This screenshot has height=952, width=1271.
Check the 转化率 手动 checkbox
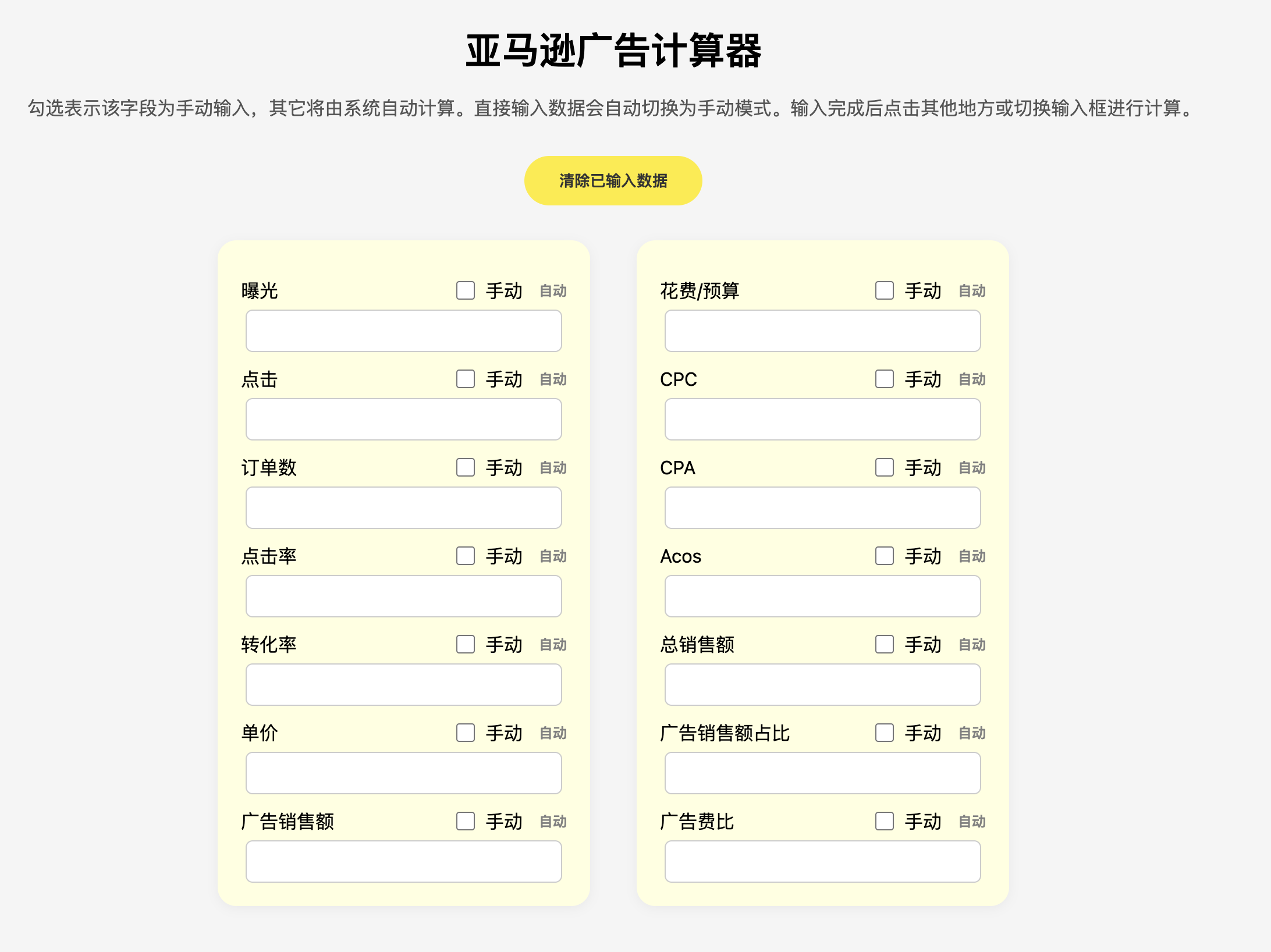[x=466, y=644]
